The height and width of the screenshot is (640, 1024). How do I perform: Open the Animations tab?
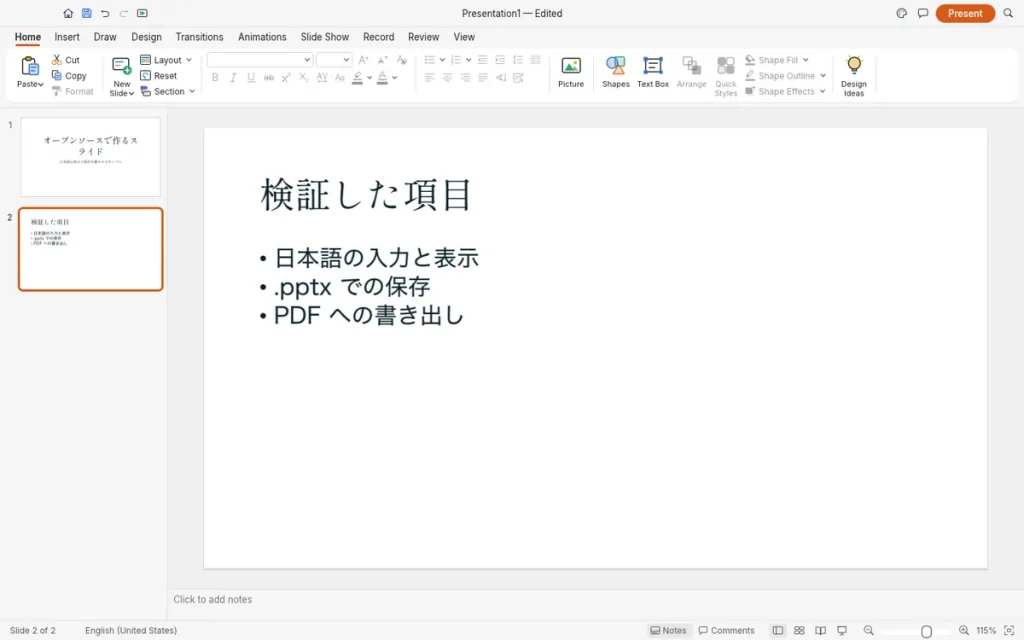tap(262, 37)
